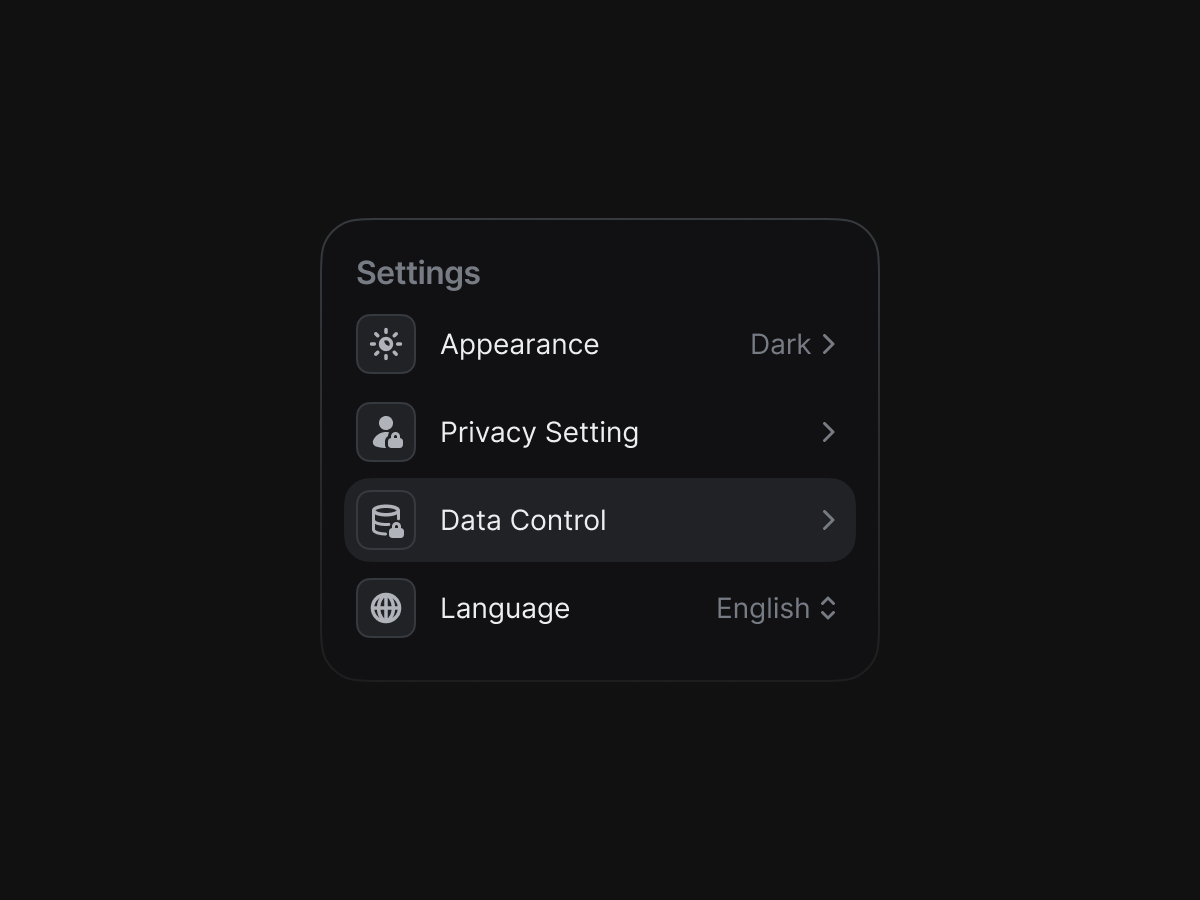Click the globe symbol next to Language
The height and width of the screenshot is (900, 1200).
[386, 608]
